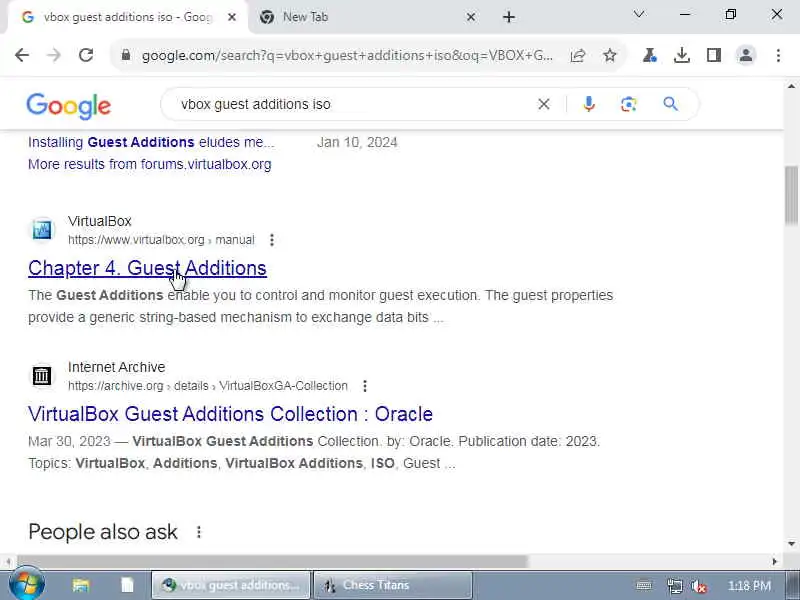The image size is (800, 600).
Task: Select the Chrome taskbar button
Action: 231,585
